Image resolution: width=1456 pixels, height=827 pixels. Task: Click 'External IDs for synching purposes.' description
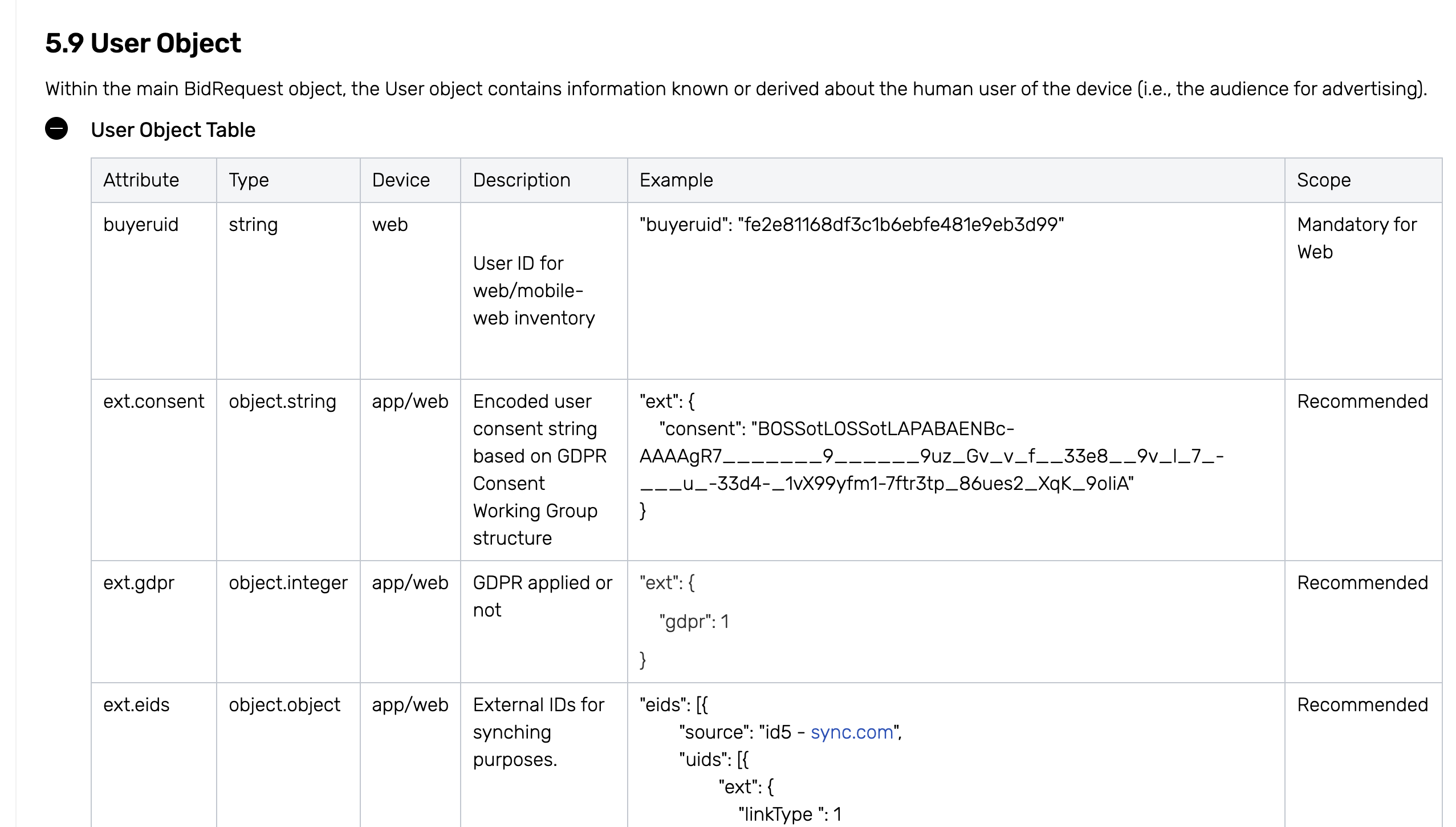click(538, 732)
